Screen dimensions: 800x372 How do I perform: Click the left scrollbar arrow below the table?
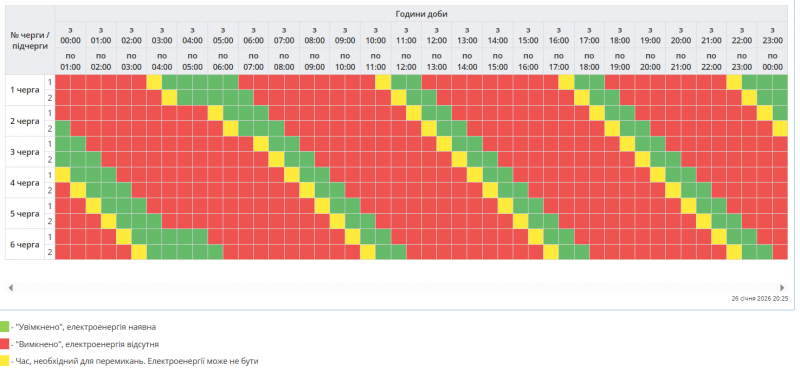[10, 288]
